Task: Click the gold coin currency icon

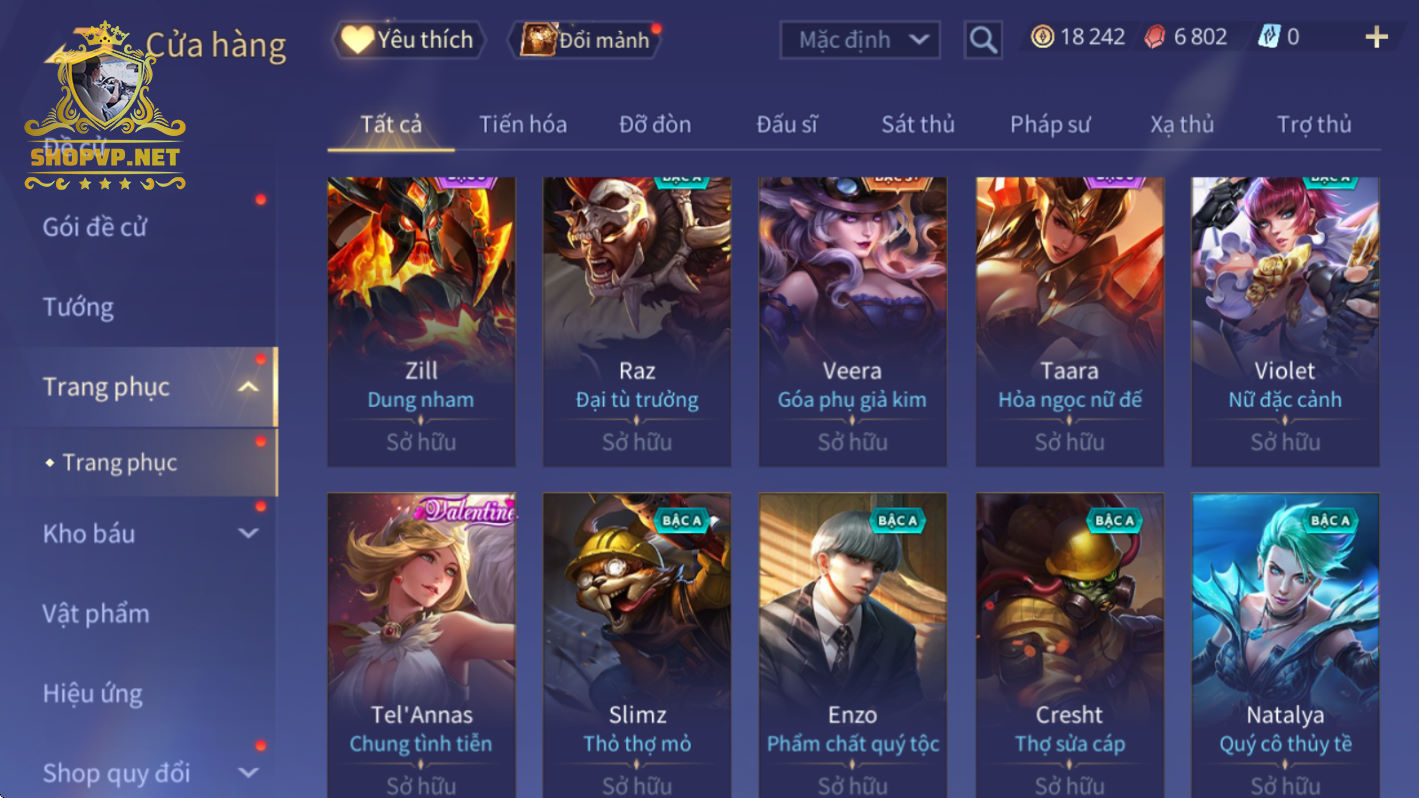Action: [x=1042, y=38]
